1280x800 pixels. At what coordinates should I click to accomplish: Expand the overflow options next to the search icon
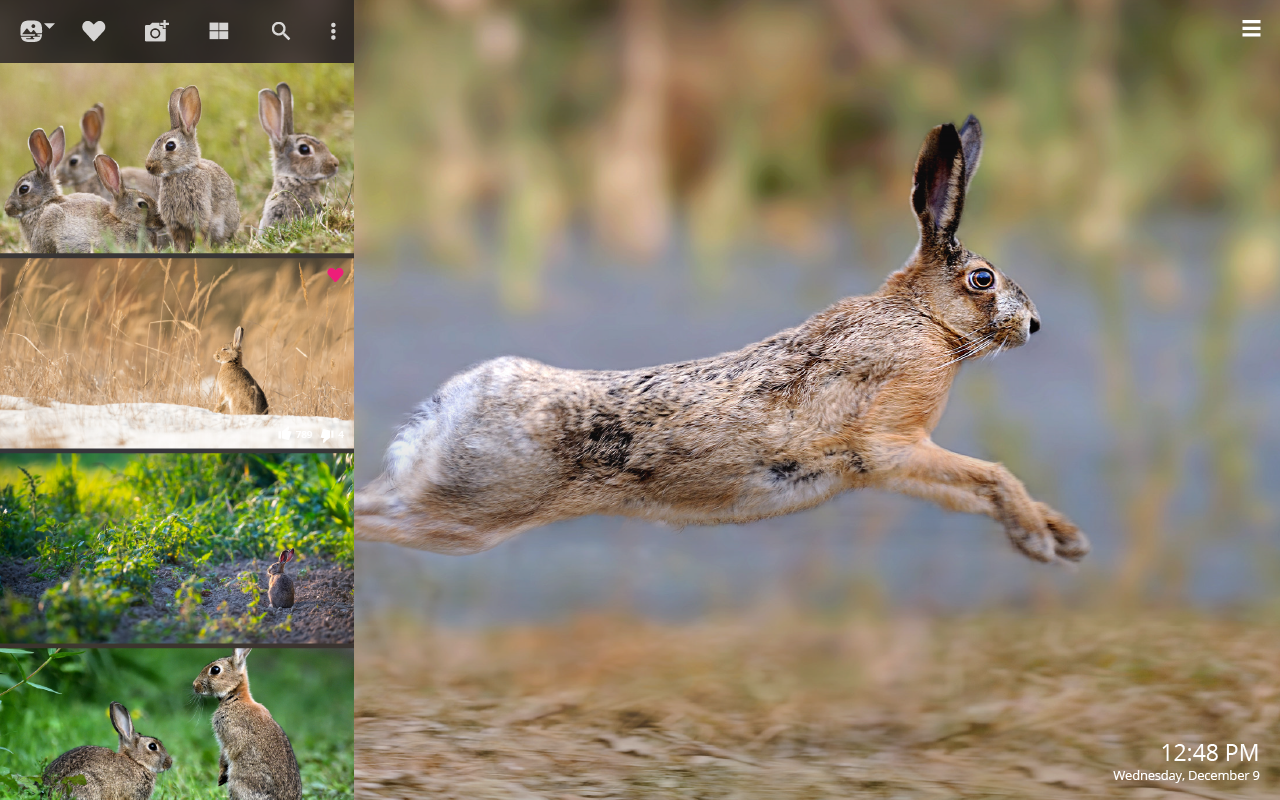(x=332, y=30)
